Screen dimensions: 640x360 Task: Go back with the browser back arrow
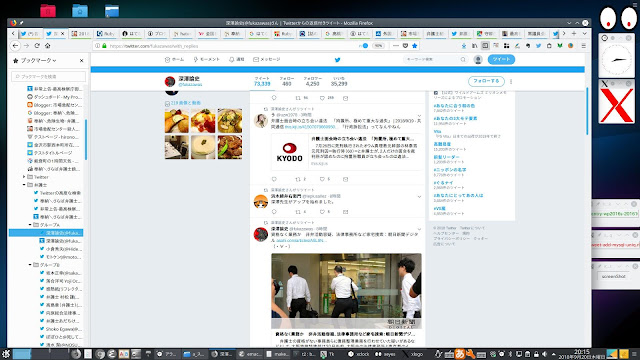point(16,46)
